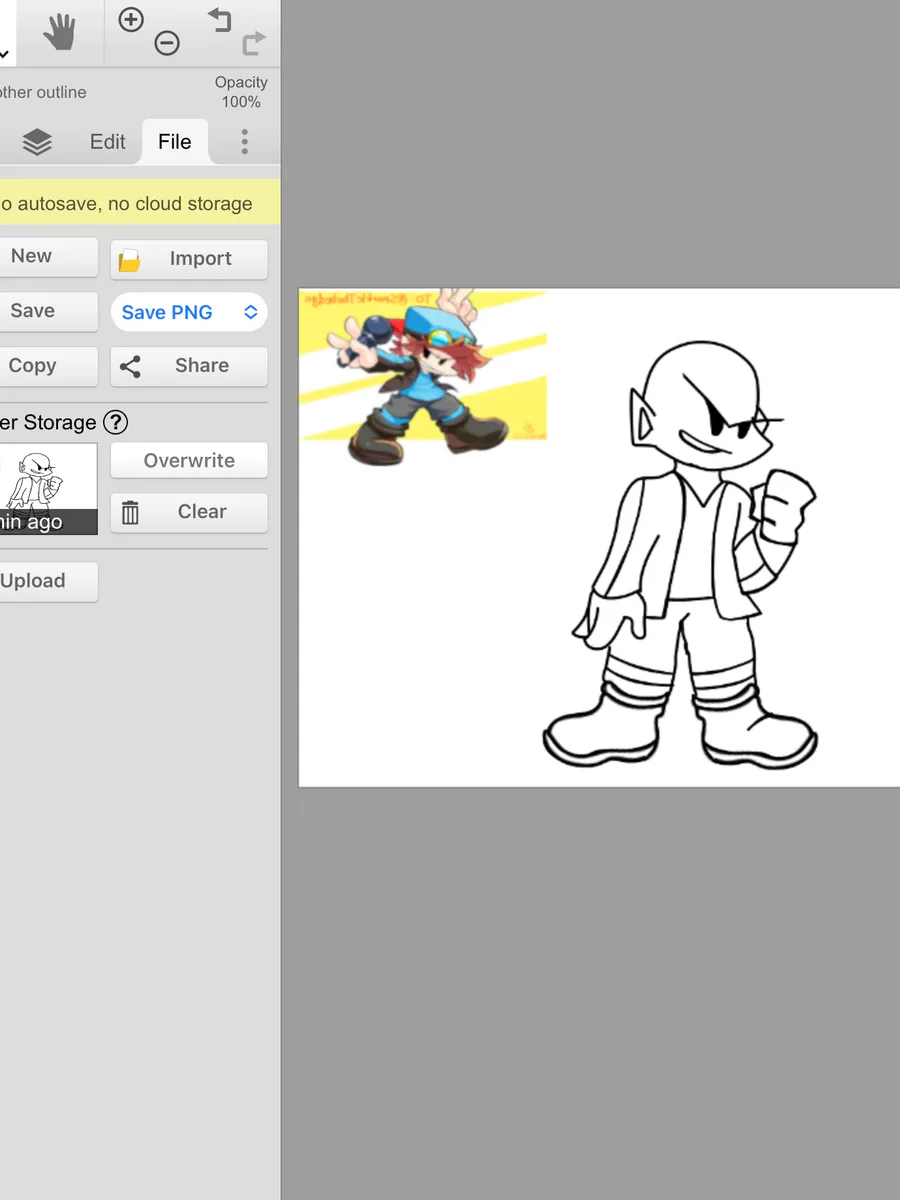
Task: Zoom out with the minus magnifier
Action: pyautogui.click(x=167, y=43)
